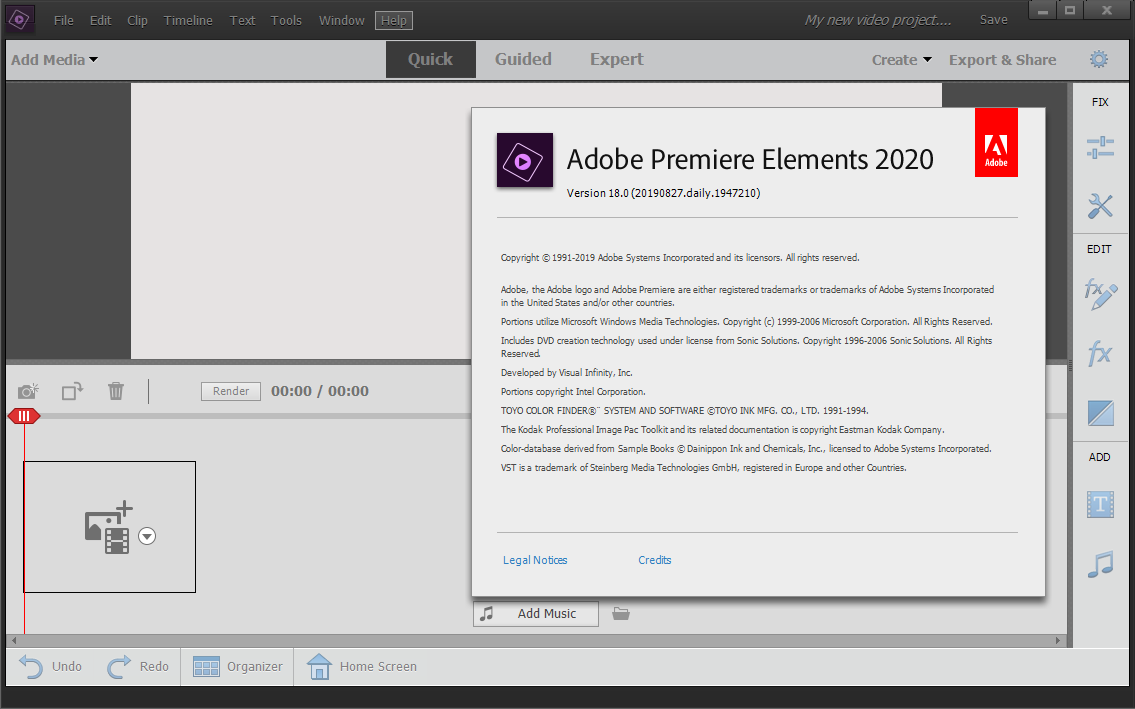
Task: Open the Window menu
Action: (x=342, y=20)
